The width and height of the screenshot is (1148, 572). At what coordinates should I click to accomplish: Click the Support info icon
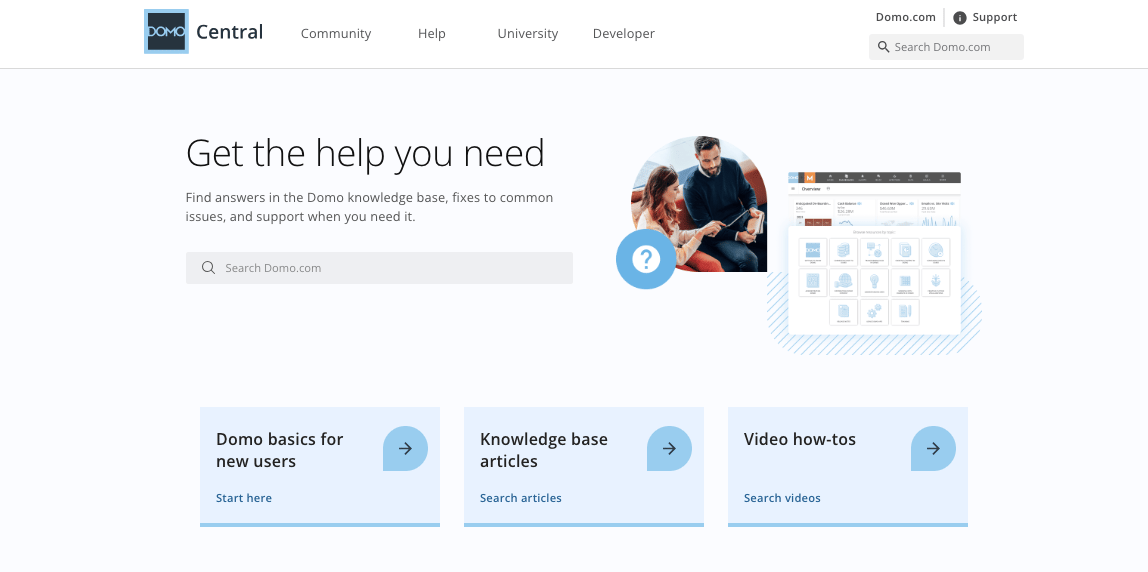(959, 18)
